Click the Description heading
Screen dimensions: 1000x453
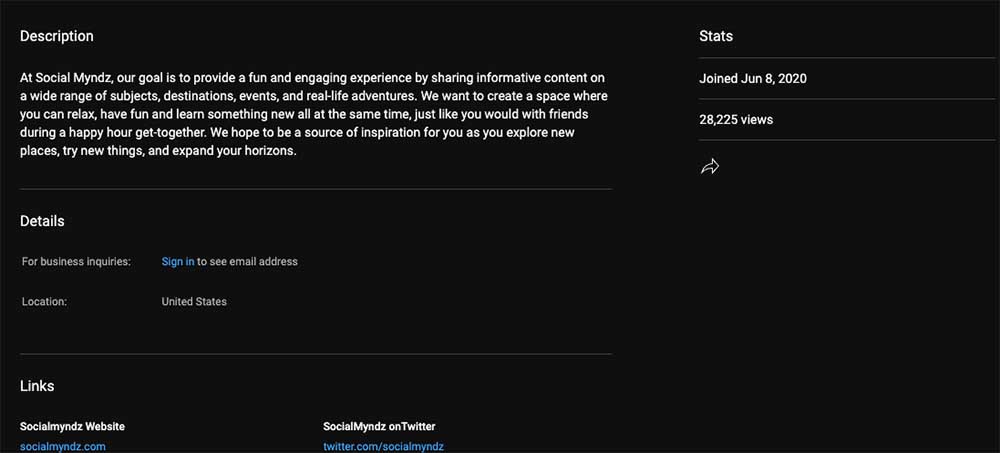(x=57, y=36)
